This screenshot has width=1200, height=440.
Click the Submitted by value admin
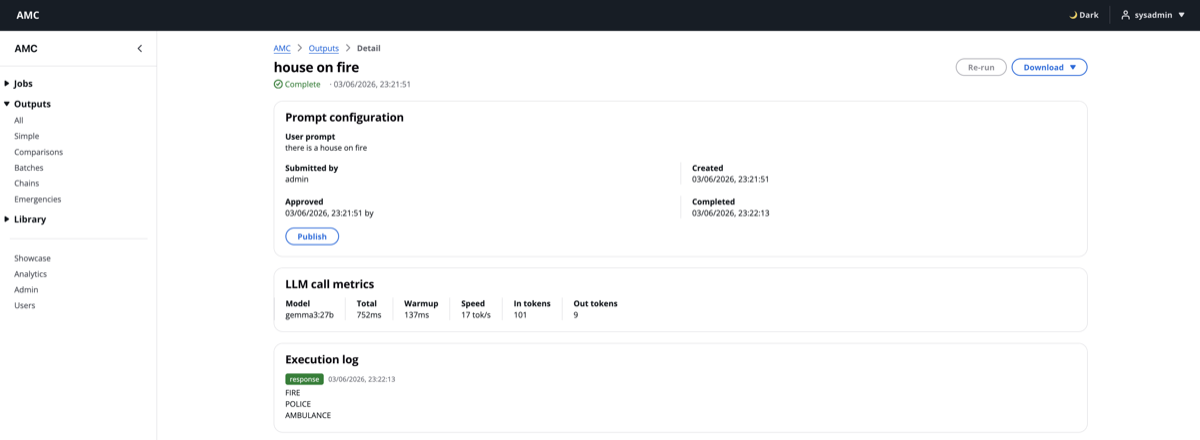pyautogui.click(x=297, y=179)
